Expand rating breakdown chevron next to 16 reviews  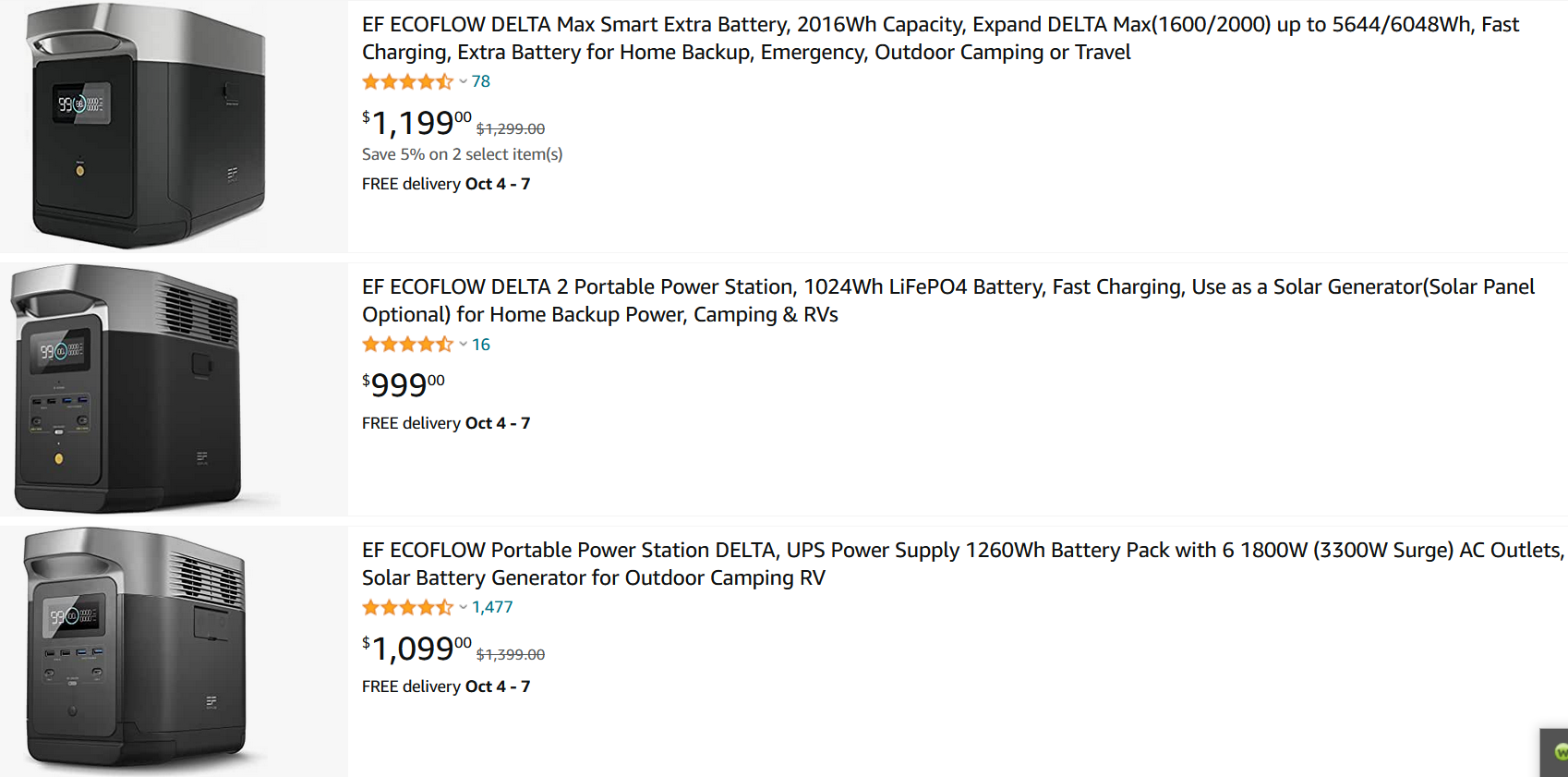(x=463, y=345)
